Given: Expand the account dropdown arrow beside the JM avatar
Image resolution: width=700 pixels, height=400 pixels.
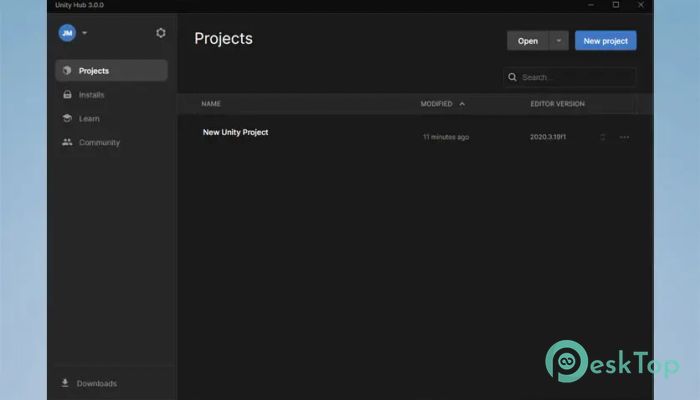Looking at the screenshot, I should 84,33.
